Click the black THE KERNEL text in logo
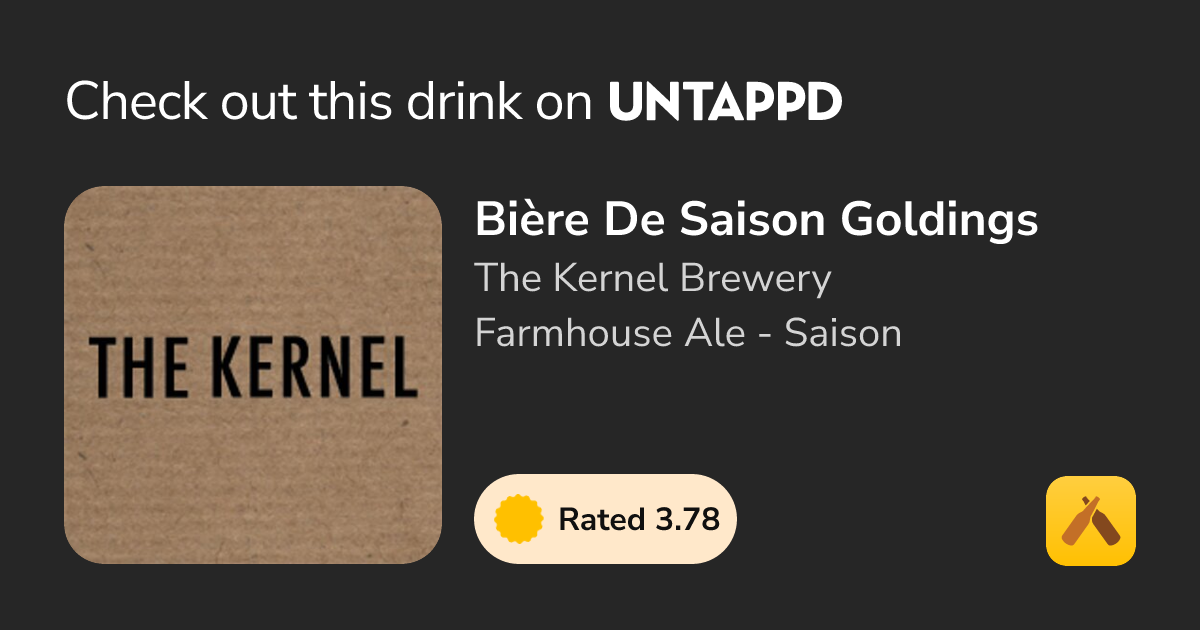This screenshot has height=630, width=1200. [253, 367]
